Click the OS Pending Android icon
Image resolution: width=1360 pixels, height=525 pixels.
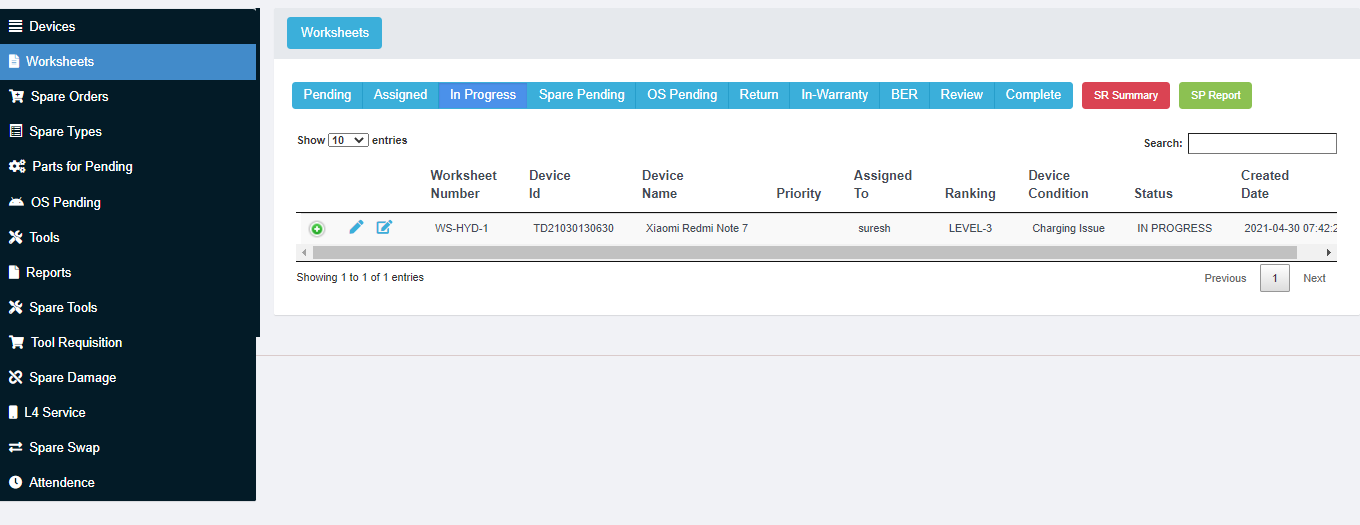16,202
